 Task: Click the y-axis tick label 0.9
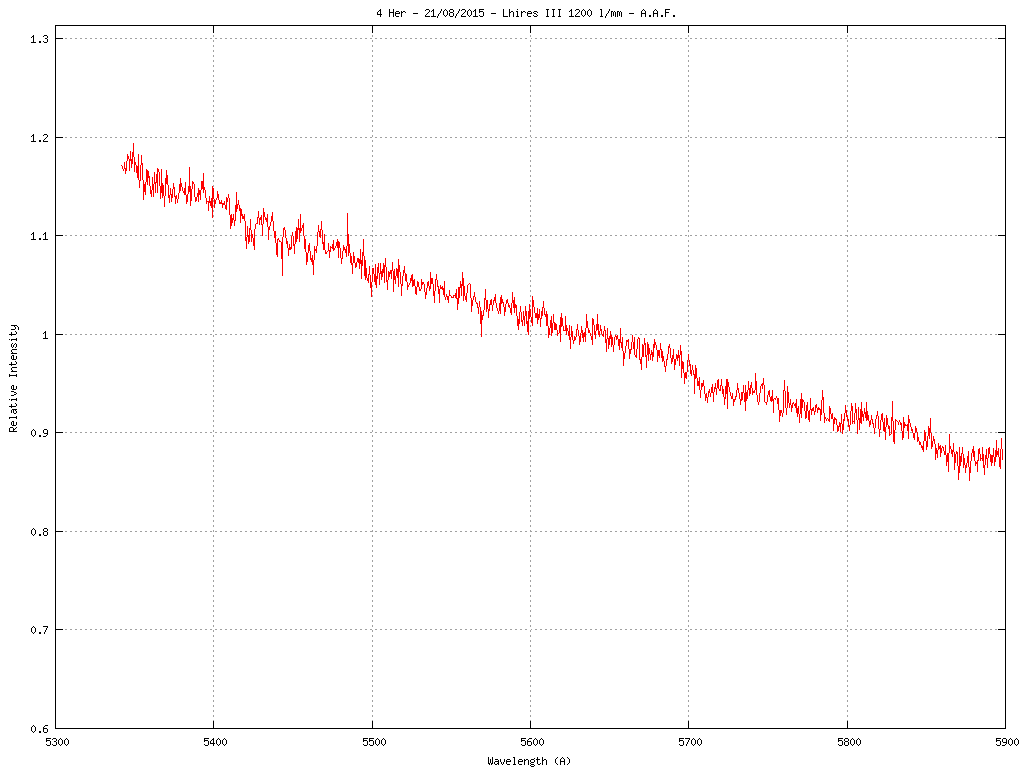[40, 433]
